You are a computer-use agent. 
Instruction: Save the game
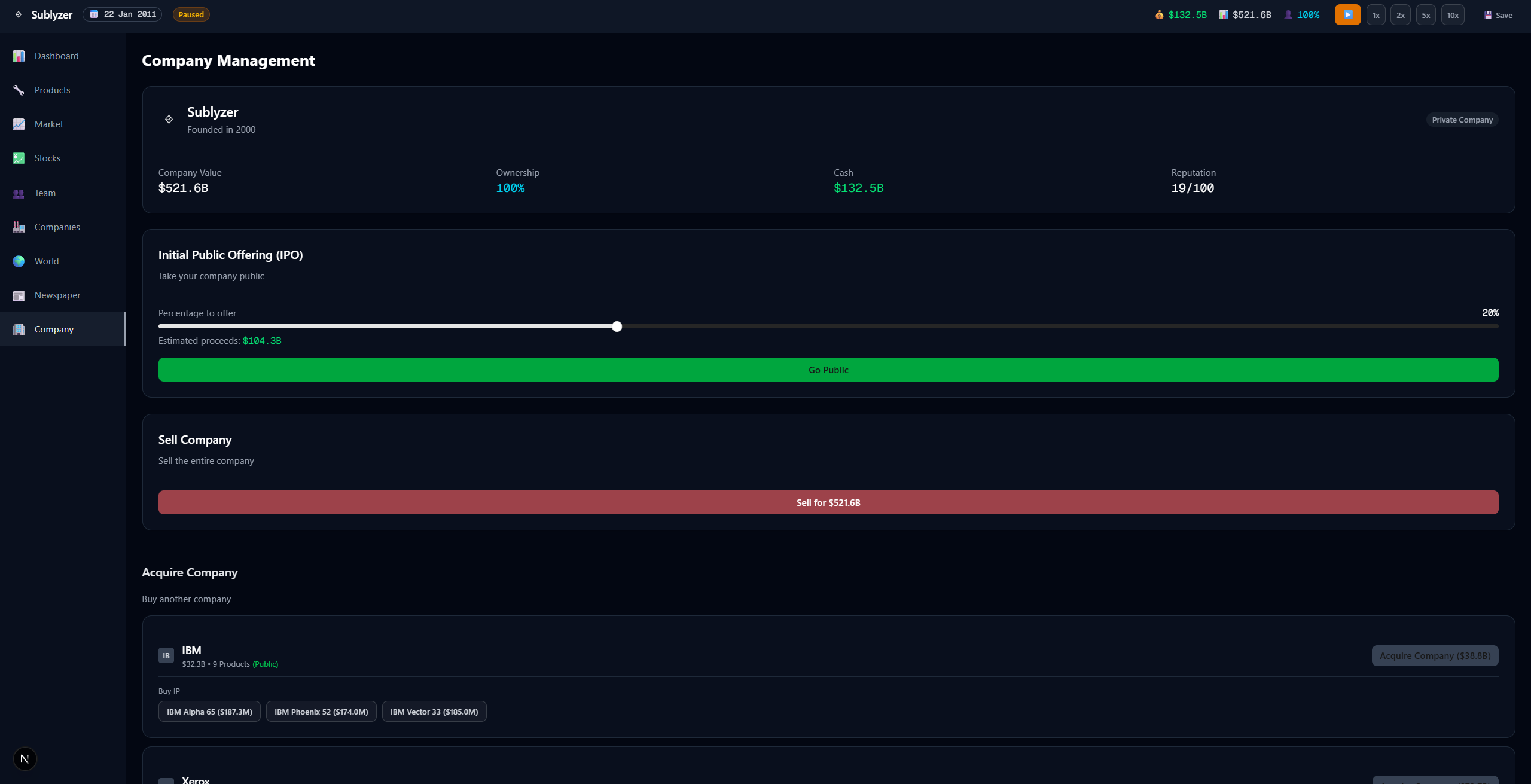[1498, 15]
